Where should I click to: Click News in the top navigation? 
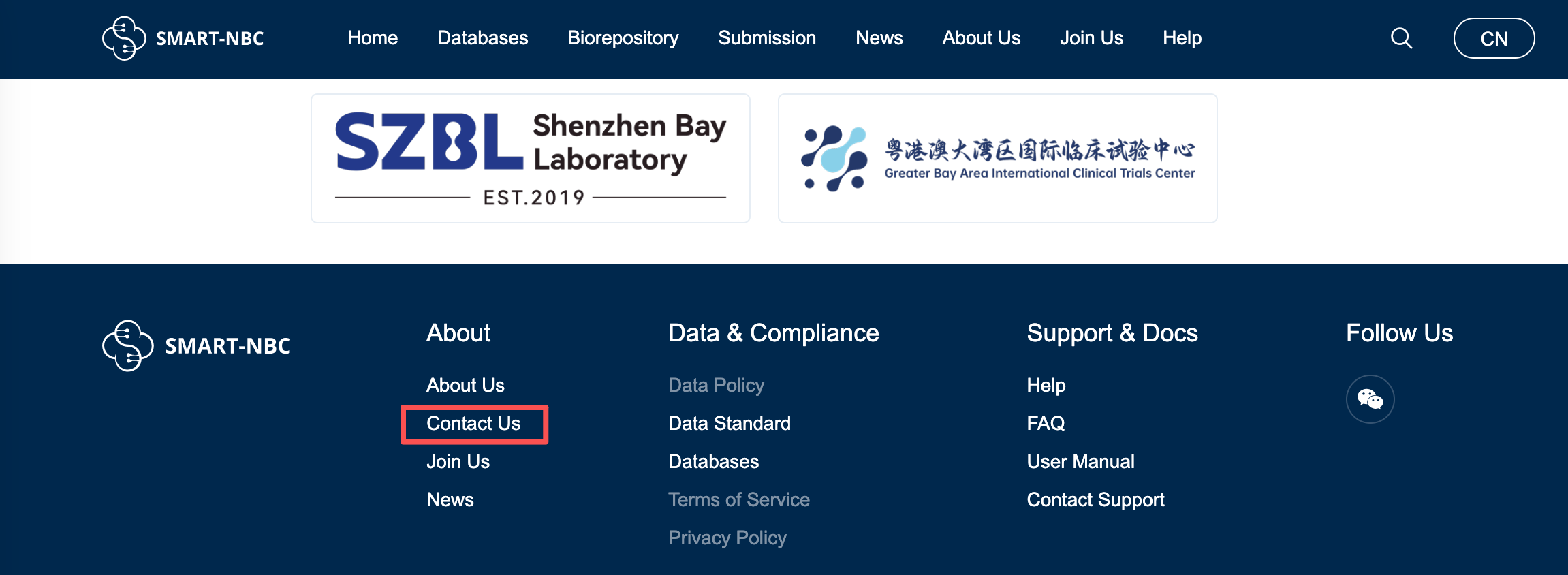(x=879, y=38)
